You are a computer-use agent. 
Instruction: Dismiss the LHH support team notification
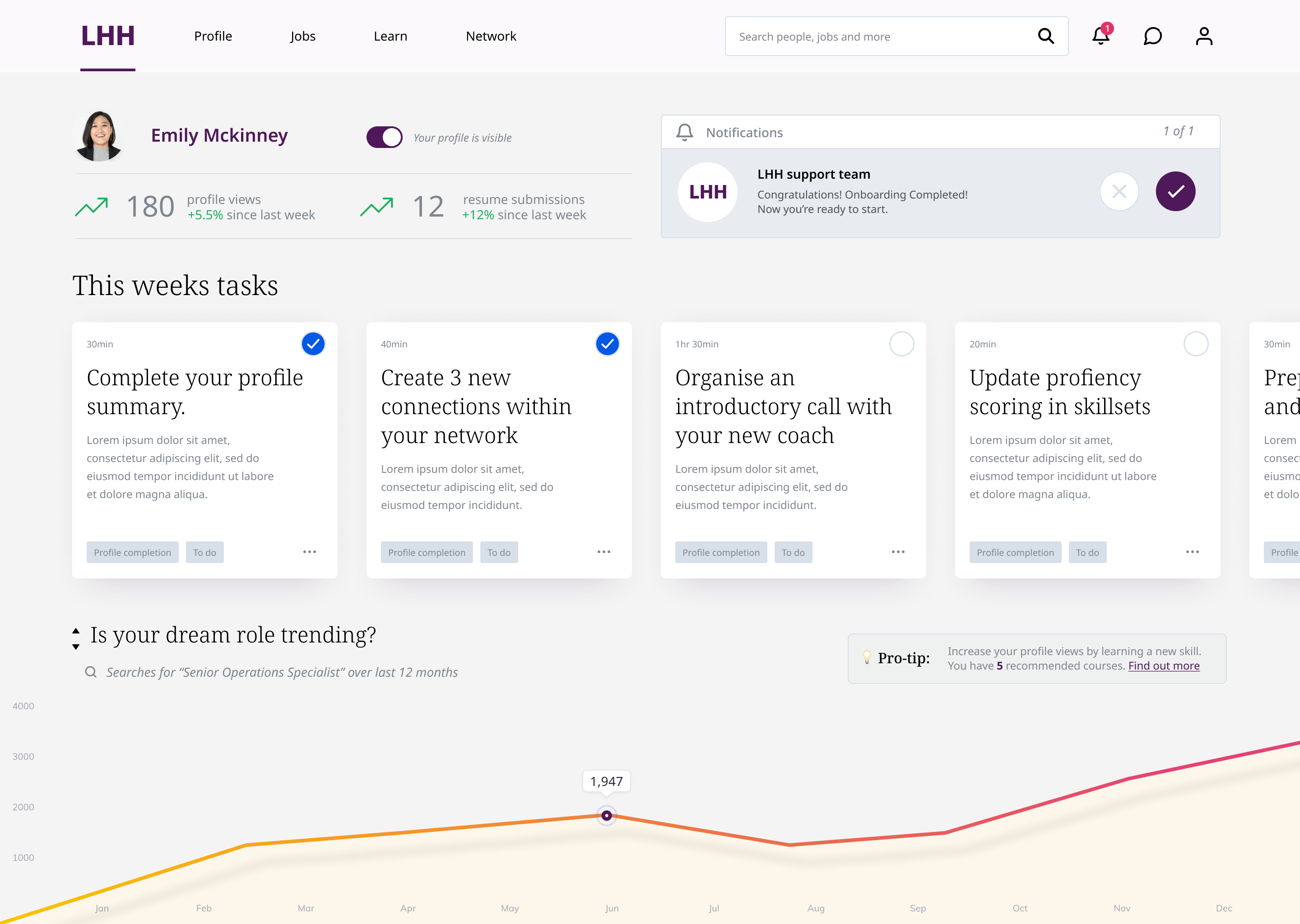[x=1119, y=191]
